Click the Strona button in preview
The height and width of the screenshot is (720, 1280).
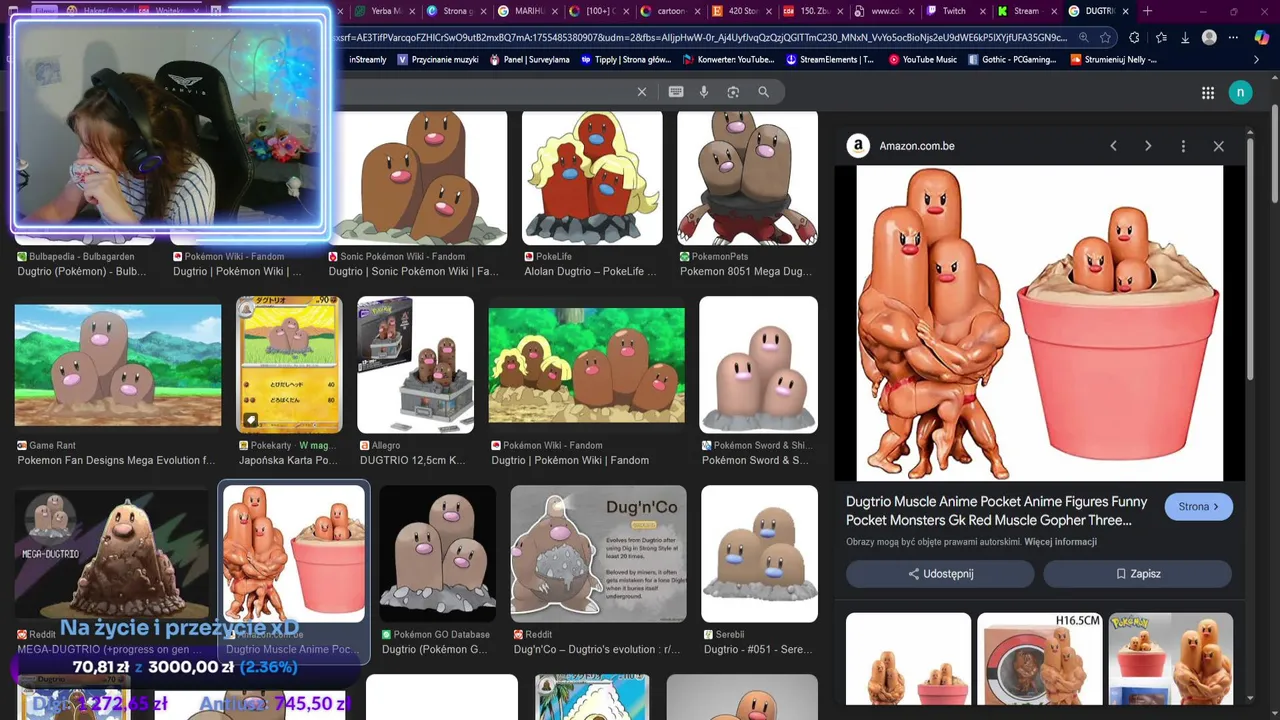click(x=1198, y=507)
